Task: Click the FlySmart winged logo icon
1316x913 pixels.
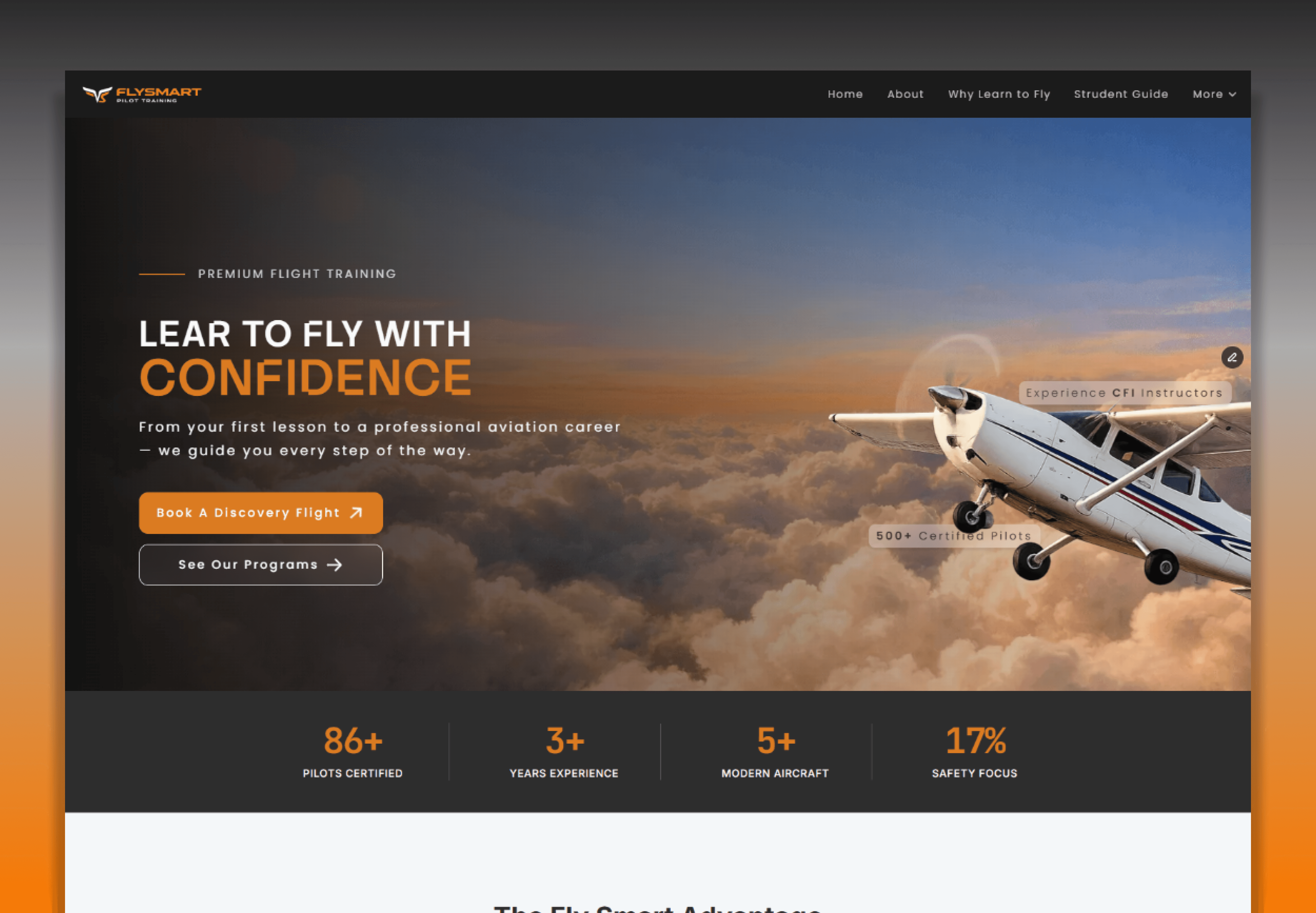Action: tap(97, 94)
